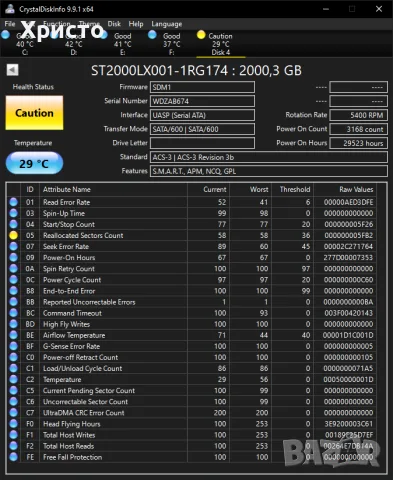This screenshot has width=393, height=480.
Task: Click status icon for Start/Stop Count
Action: click(x=13, y=224)
